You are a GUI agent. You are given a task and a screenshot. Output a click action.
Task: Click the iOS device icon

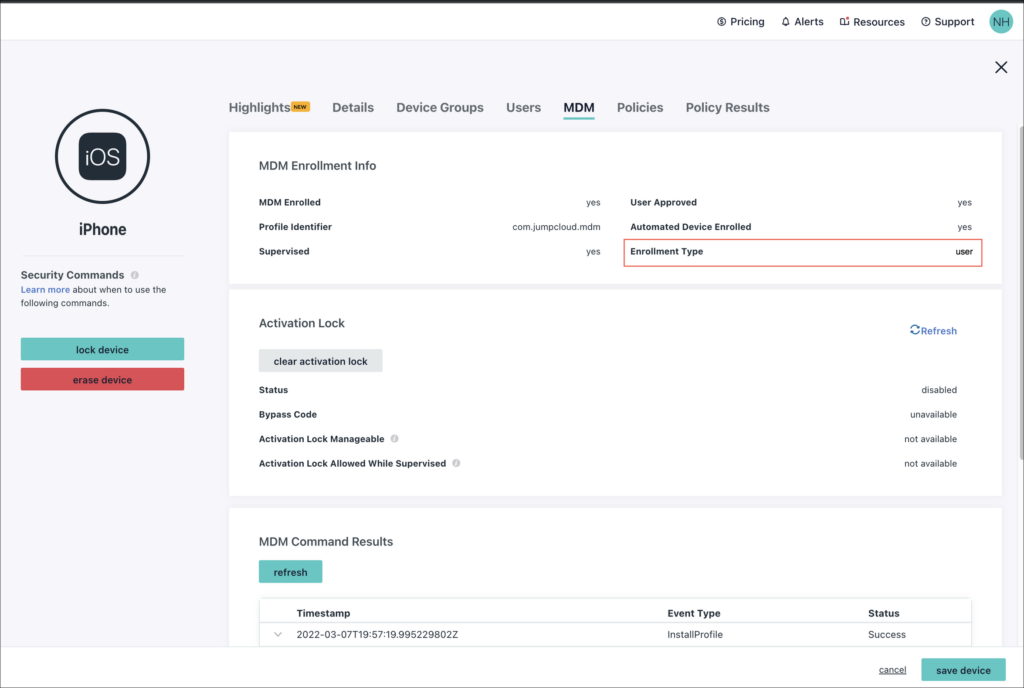[102, 157]
